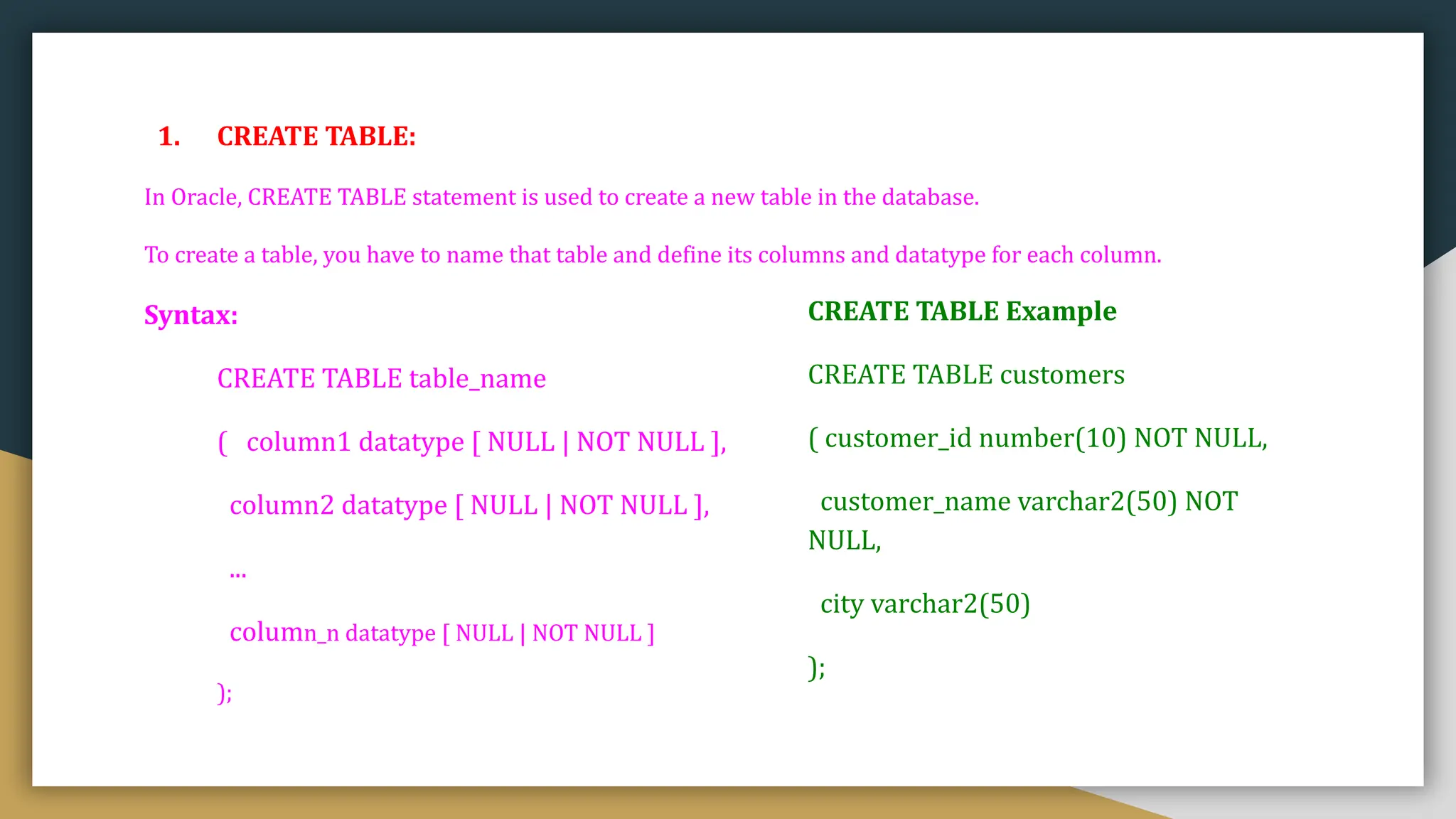Click the heading "CREATE TABLE Example"
Viewport: 1456px width, 819px height.
click(962, 311)
